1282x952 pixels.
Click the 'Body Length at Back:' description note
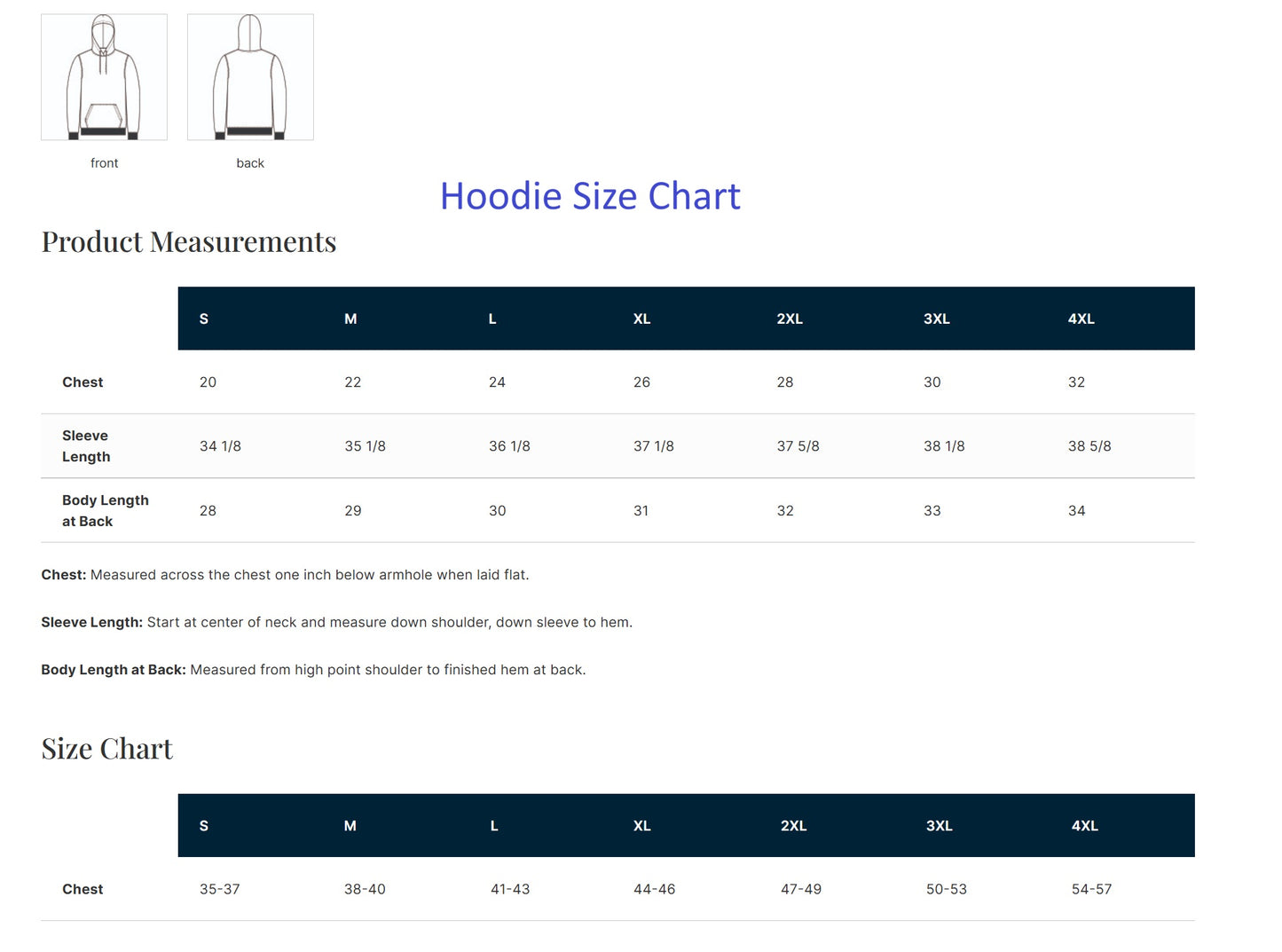(114, 670)
